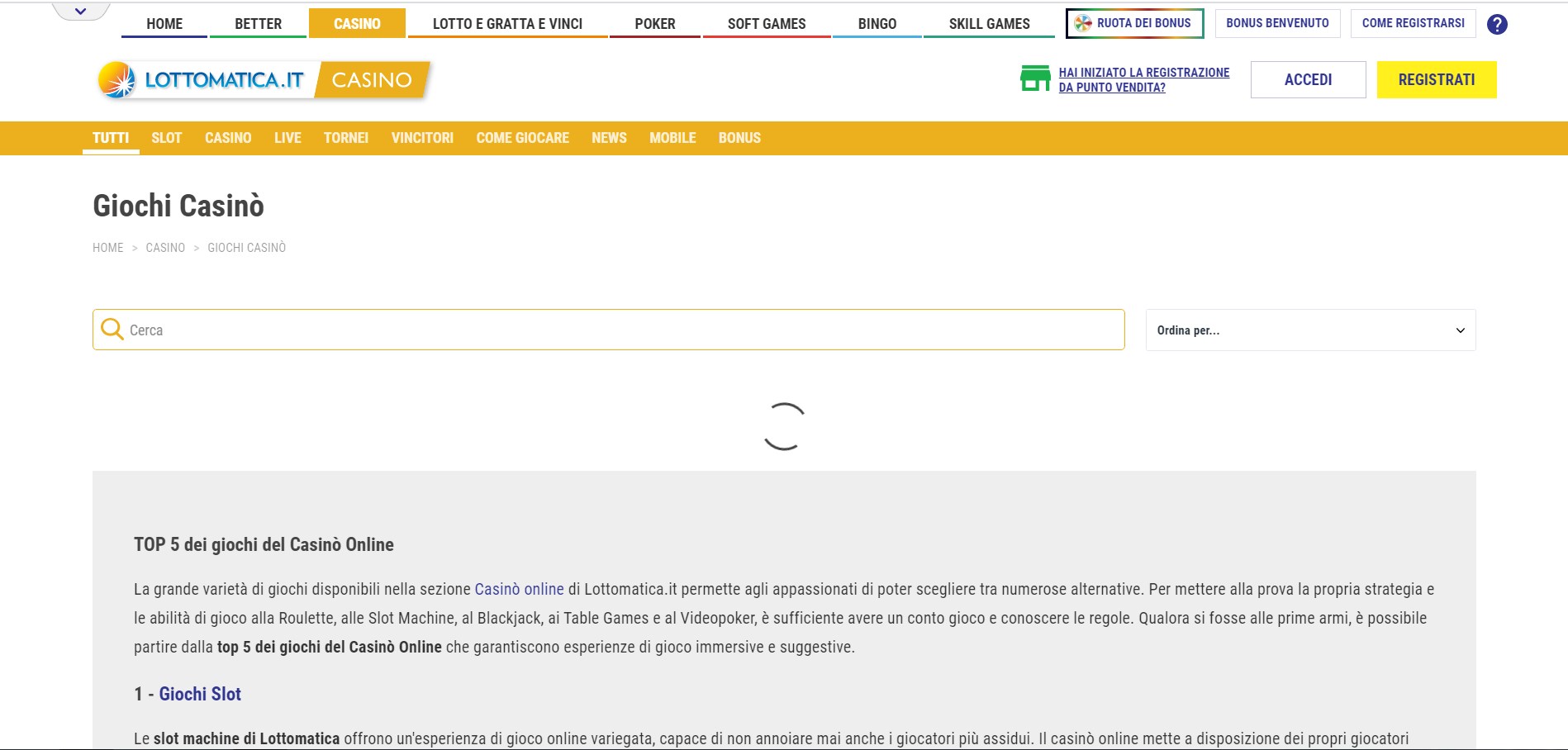Click the TOP 5 dei giochi heading
The width and height of the screenshot is (1568, 750).
click(x=264, y=544)
